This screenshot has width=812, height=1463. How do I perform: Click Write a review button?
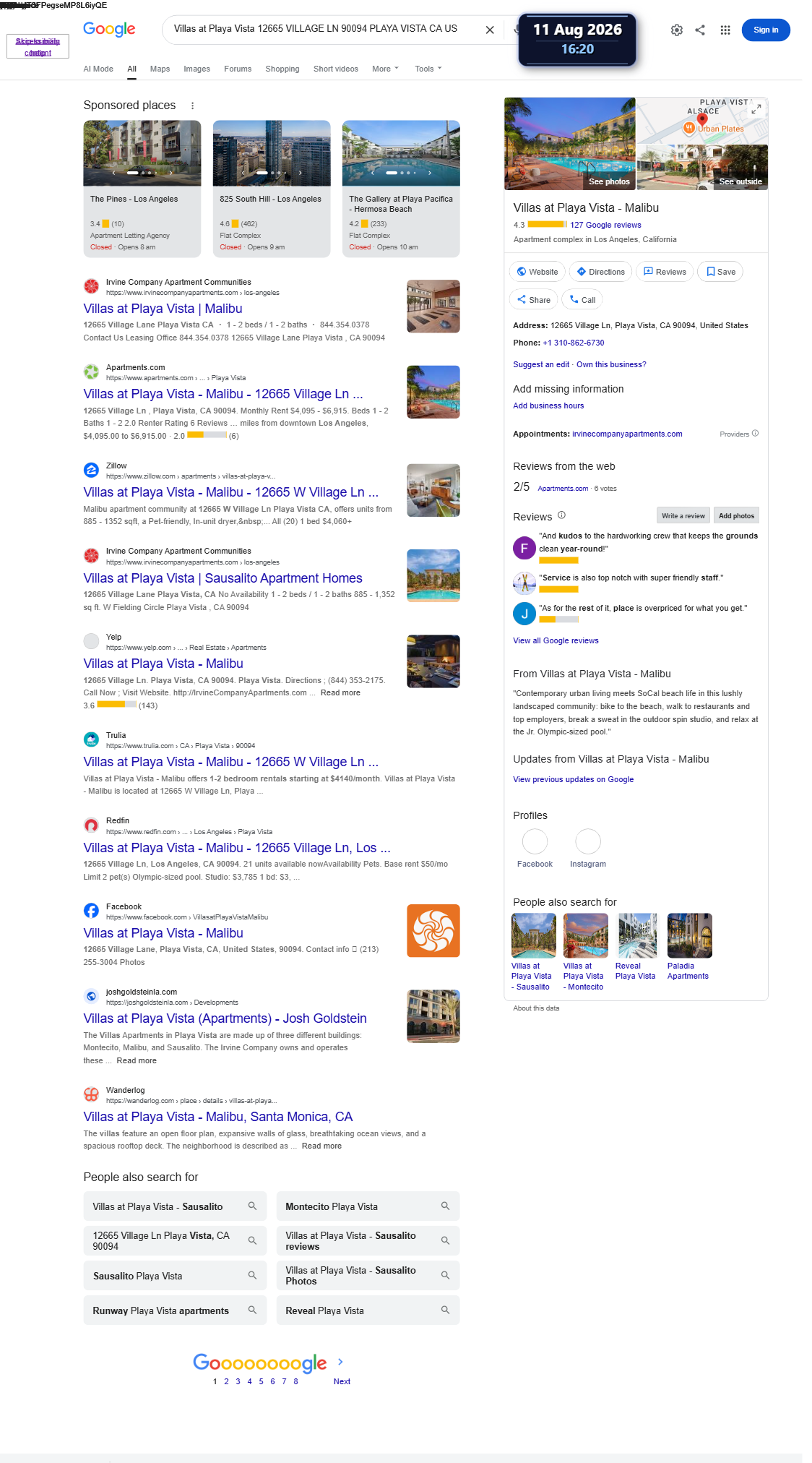pos(683,515)
